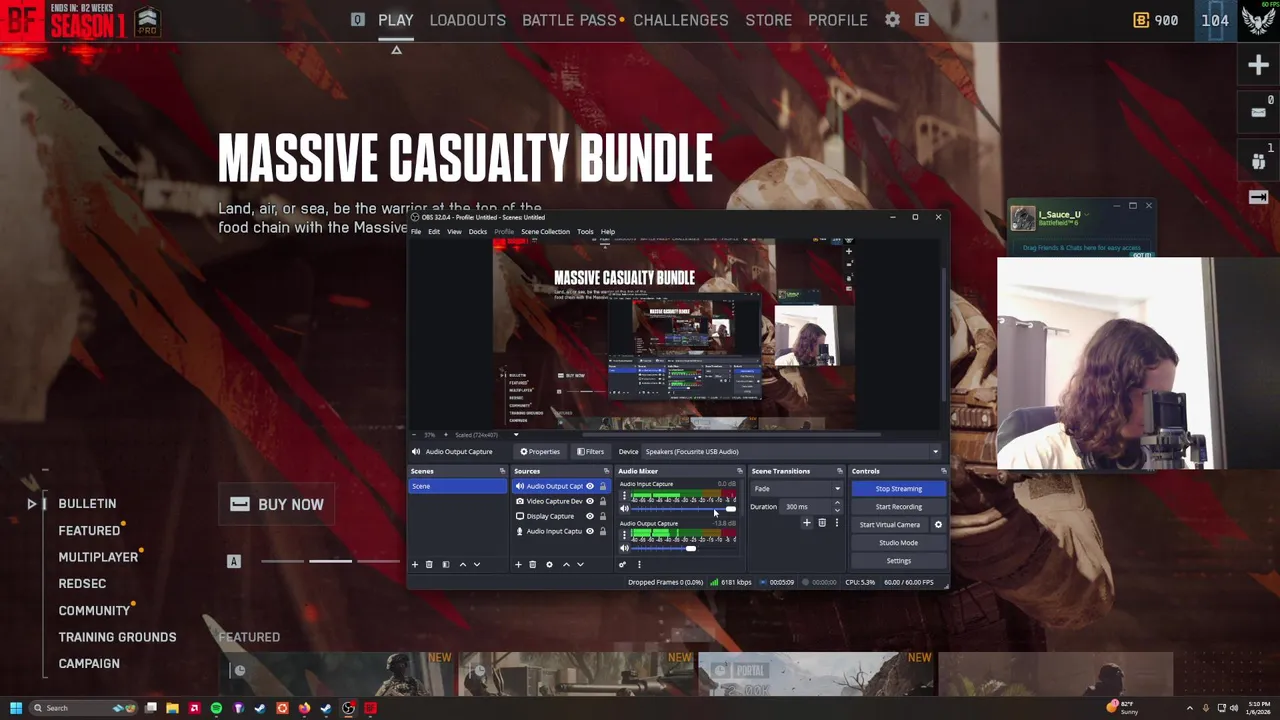
Task: Remove selected source with trash icon
Action: click(x=532, y=565)
